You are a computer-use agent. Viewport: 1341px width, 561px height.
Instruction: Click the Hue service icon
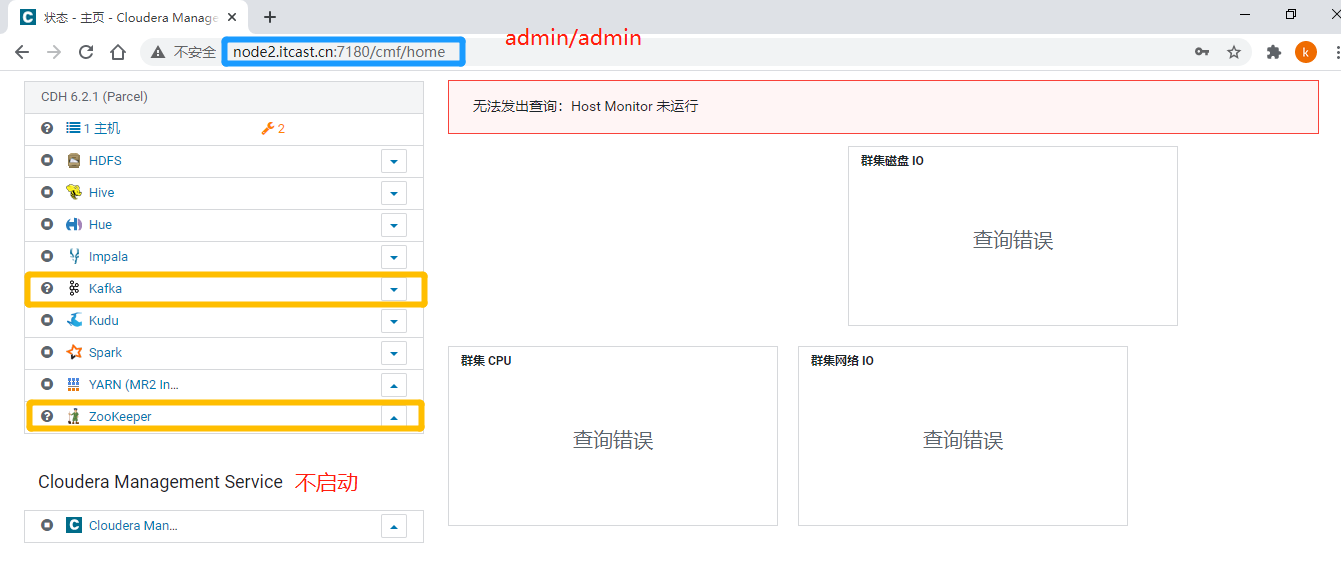[x=73, y=225]
